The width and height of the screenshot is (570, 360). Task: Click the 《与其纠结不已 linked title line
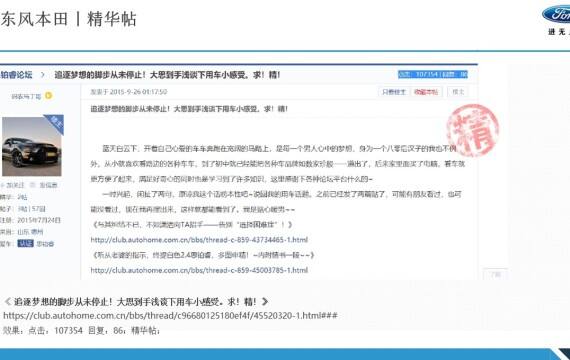[x=192, y=224]
